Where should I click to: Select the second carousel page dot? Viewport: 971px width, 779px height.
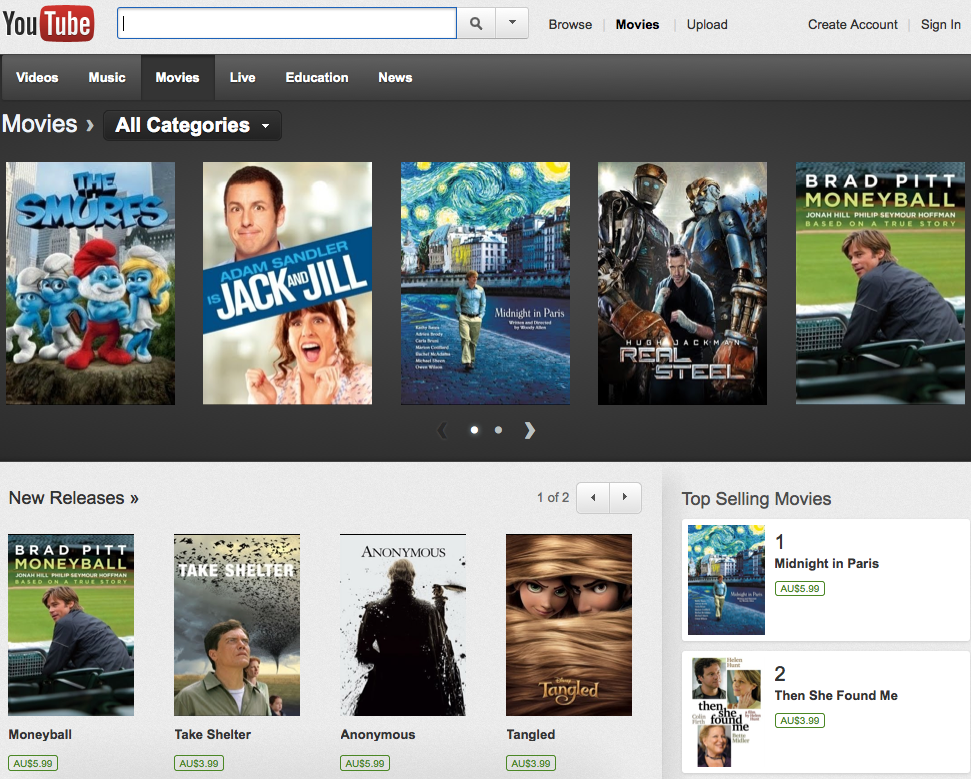point(498,430)
